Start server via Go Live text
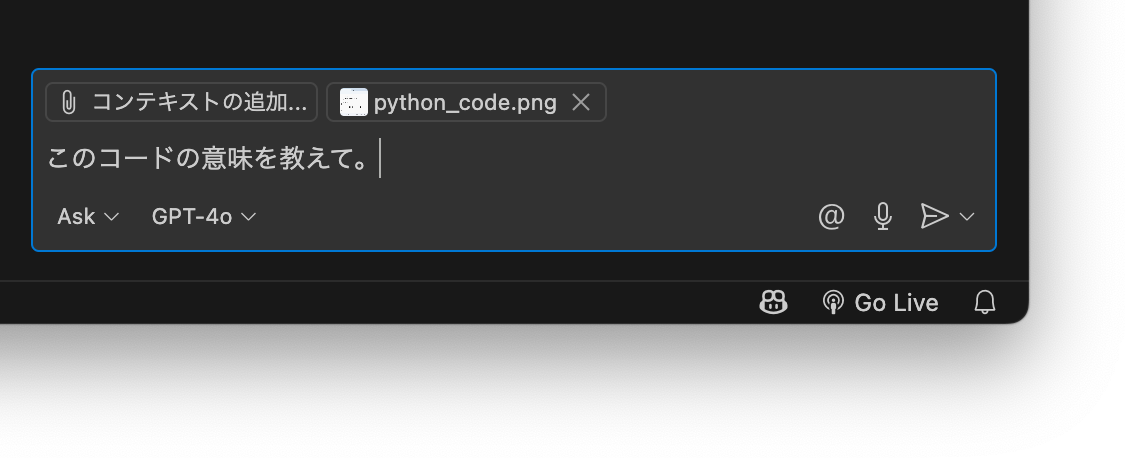 click(896, 303)
